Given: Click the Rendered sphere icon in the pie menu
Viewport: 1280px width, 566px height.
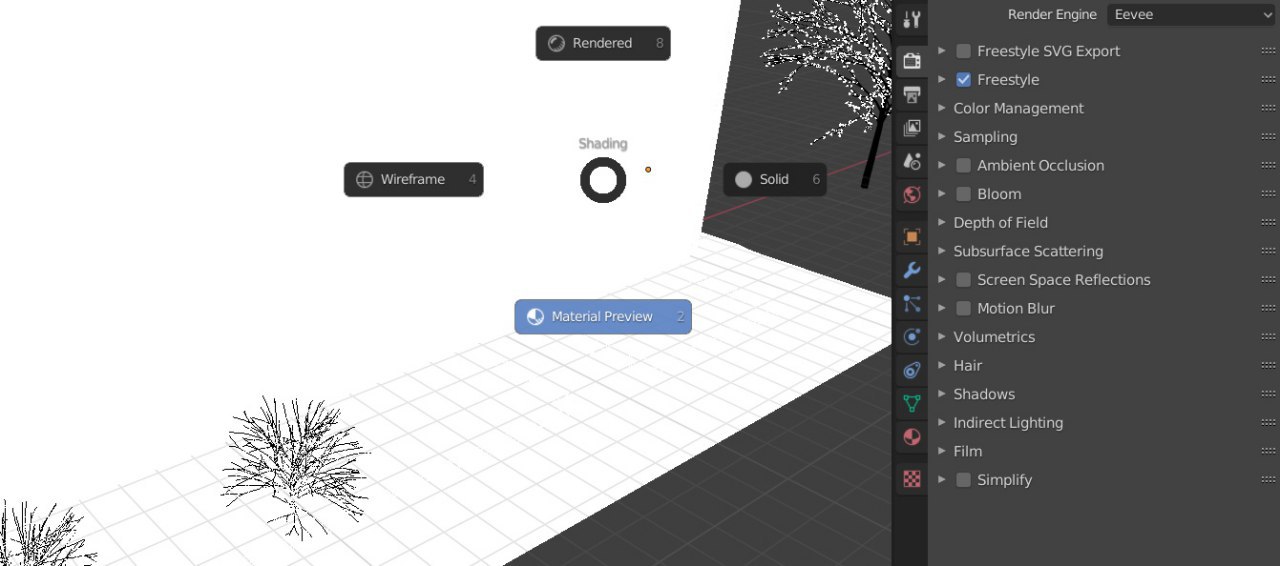Looking at the screenshot, I should tap(556, 43).
